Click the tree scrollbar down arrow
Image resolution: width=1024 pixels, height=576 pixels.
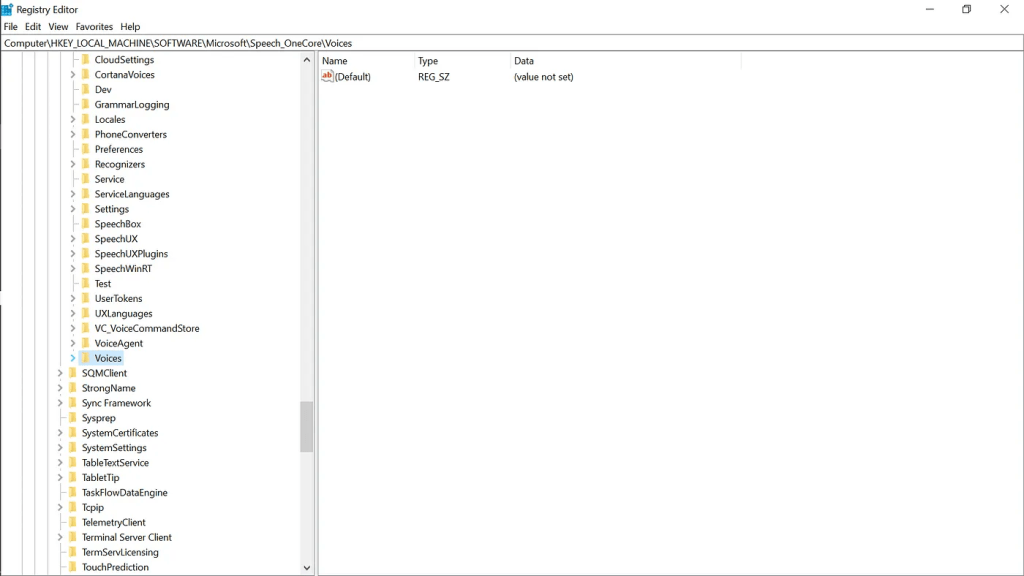click(x=307, y=568)
